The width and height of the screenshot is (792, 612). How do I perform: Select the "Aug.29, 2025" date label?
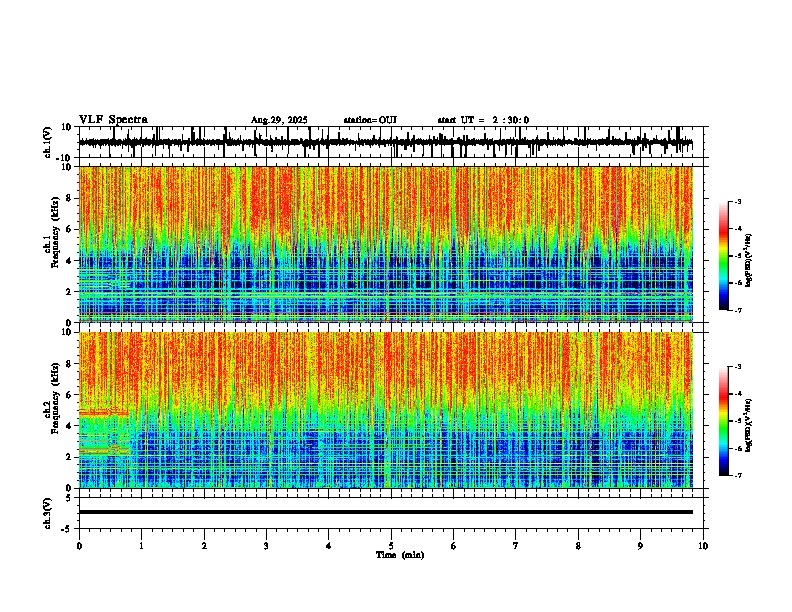pos(279,120)
